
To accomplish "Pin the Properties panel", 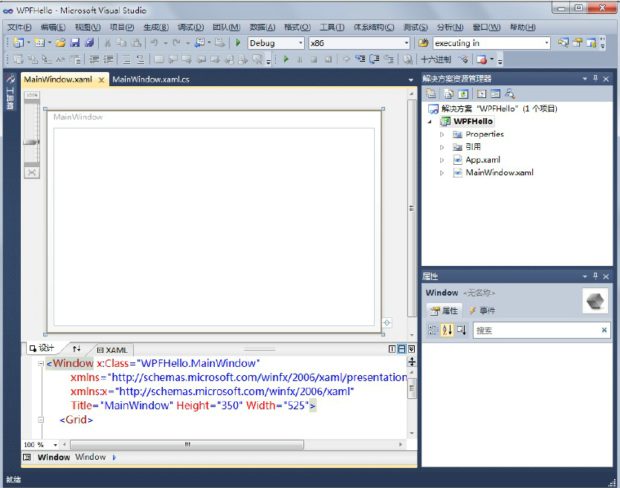I will 595,276.
